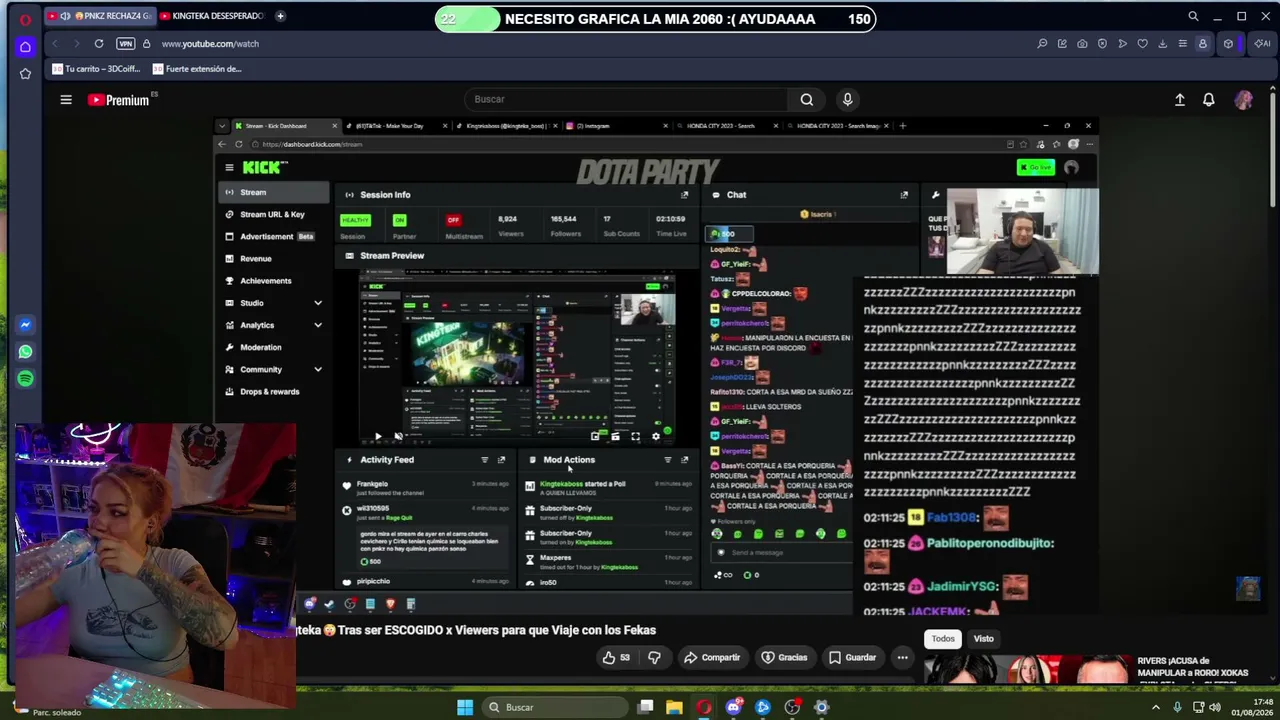Like the video with 53 likes
This screenshot has width=1280, height=720.
click(x=616, y=658)
